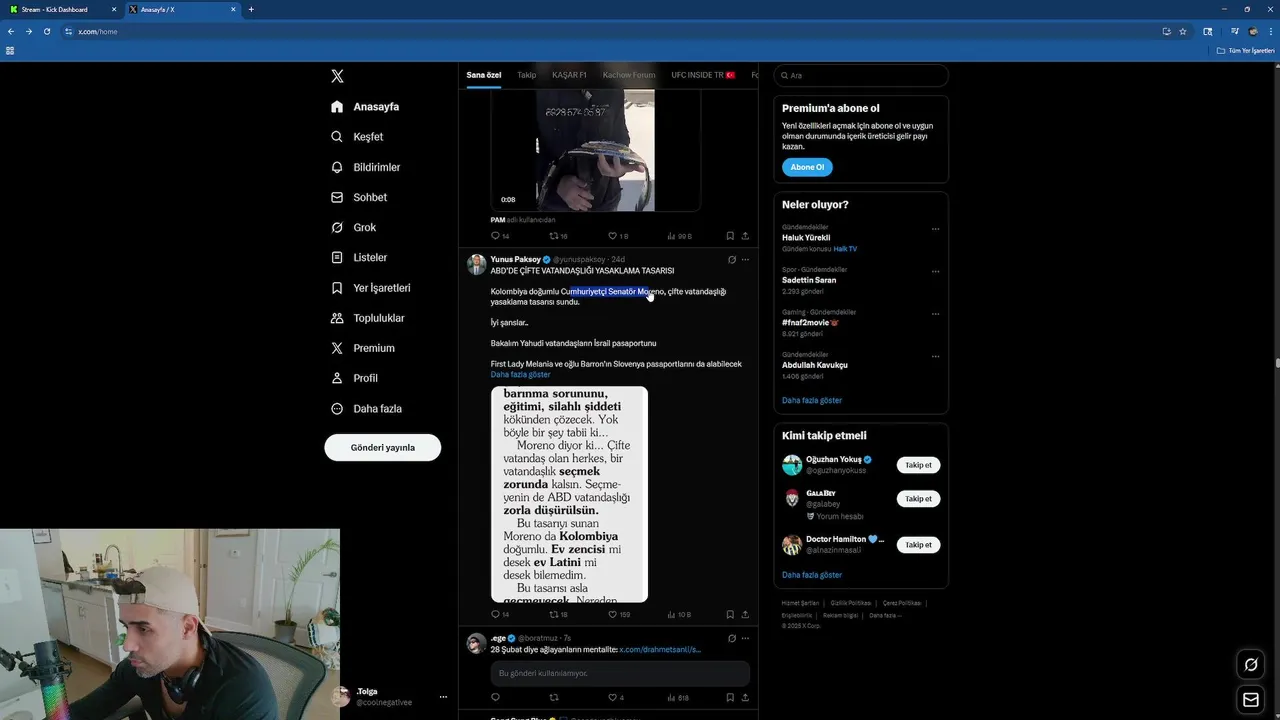Open x.com/drahmetsanki link in .ege post
The image size is (1280, 720).
point(660,650)
